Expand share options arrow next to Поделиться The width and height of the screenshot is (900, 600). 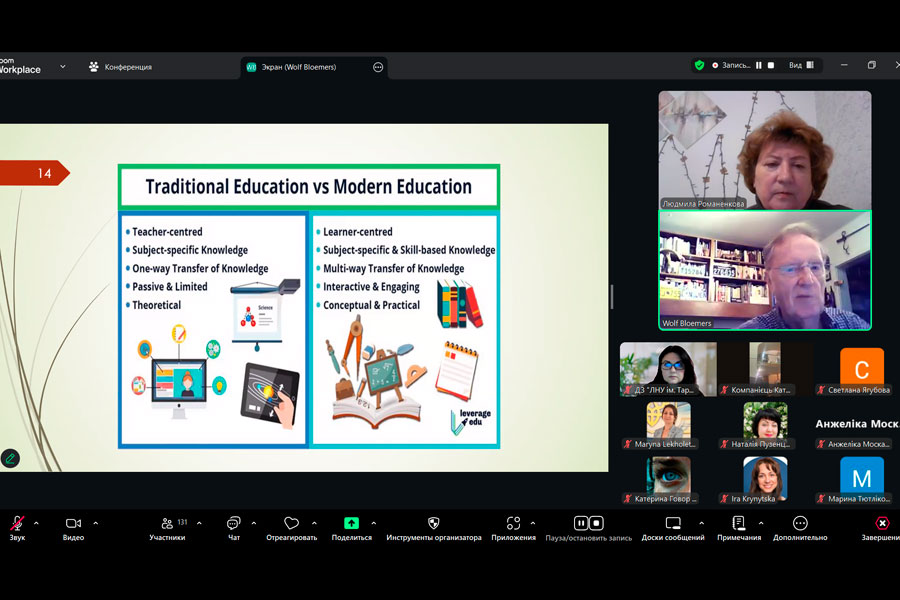click(374, 523)
